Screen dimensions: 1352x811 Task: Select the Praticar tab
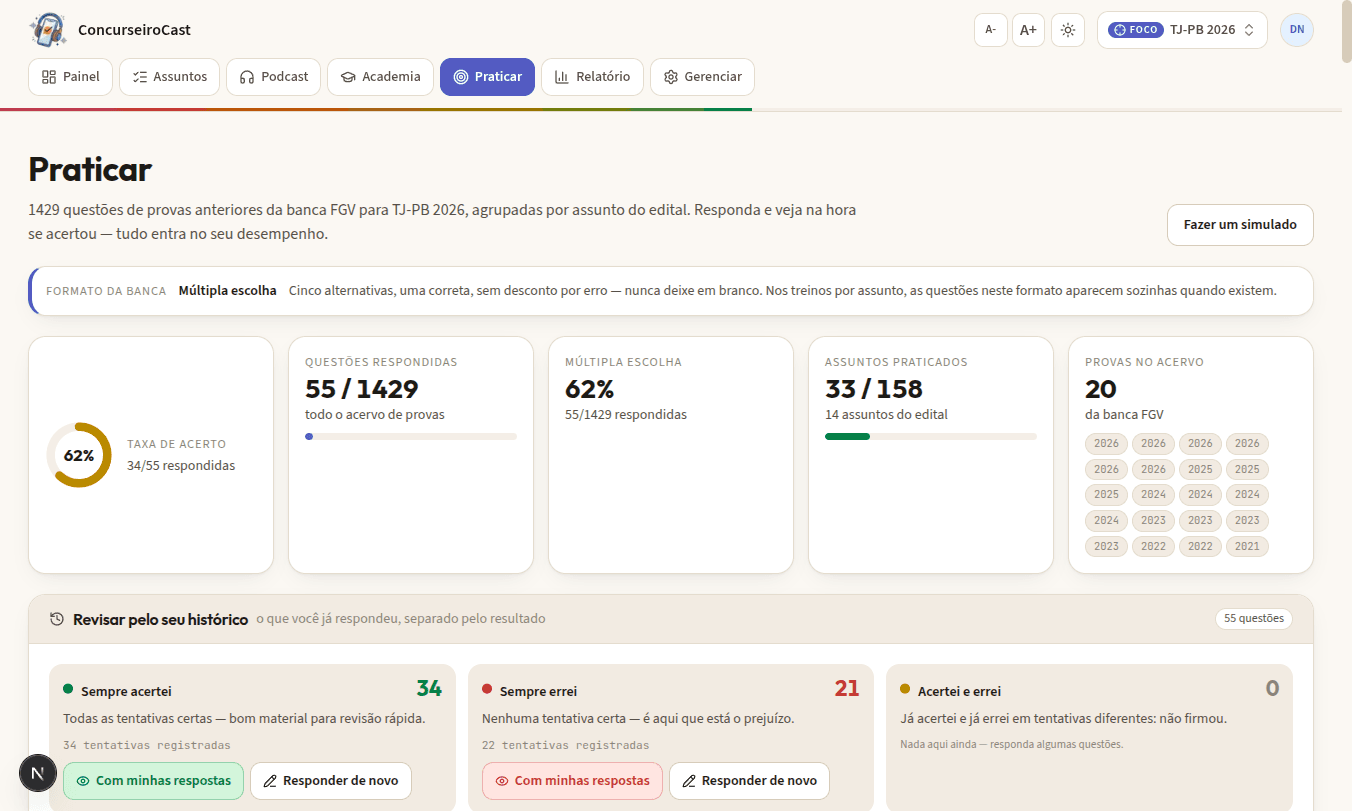[488, 77]
